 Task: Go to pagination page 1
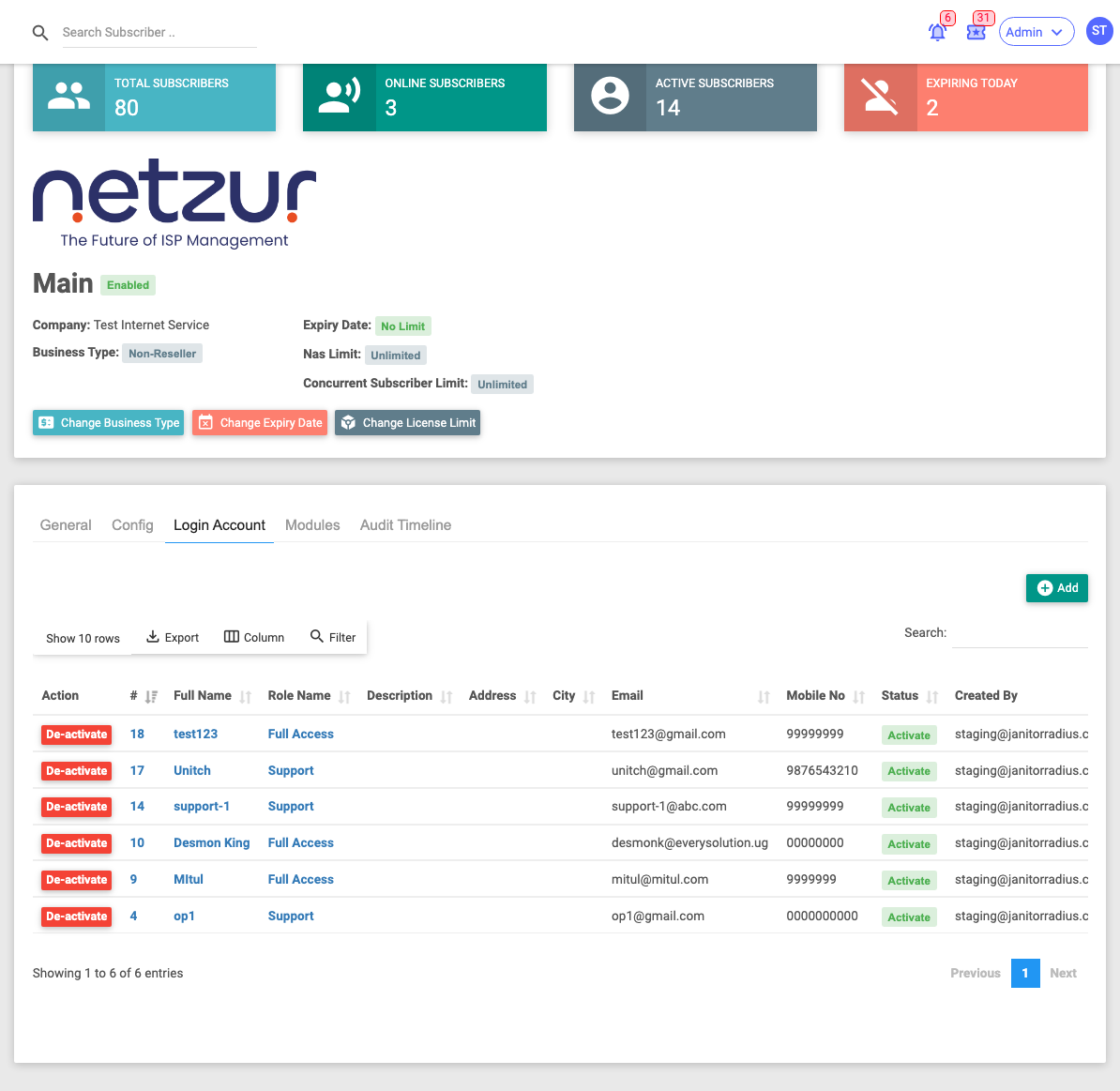(1025, 973)
